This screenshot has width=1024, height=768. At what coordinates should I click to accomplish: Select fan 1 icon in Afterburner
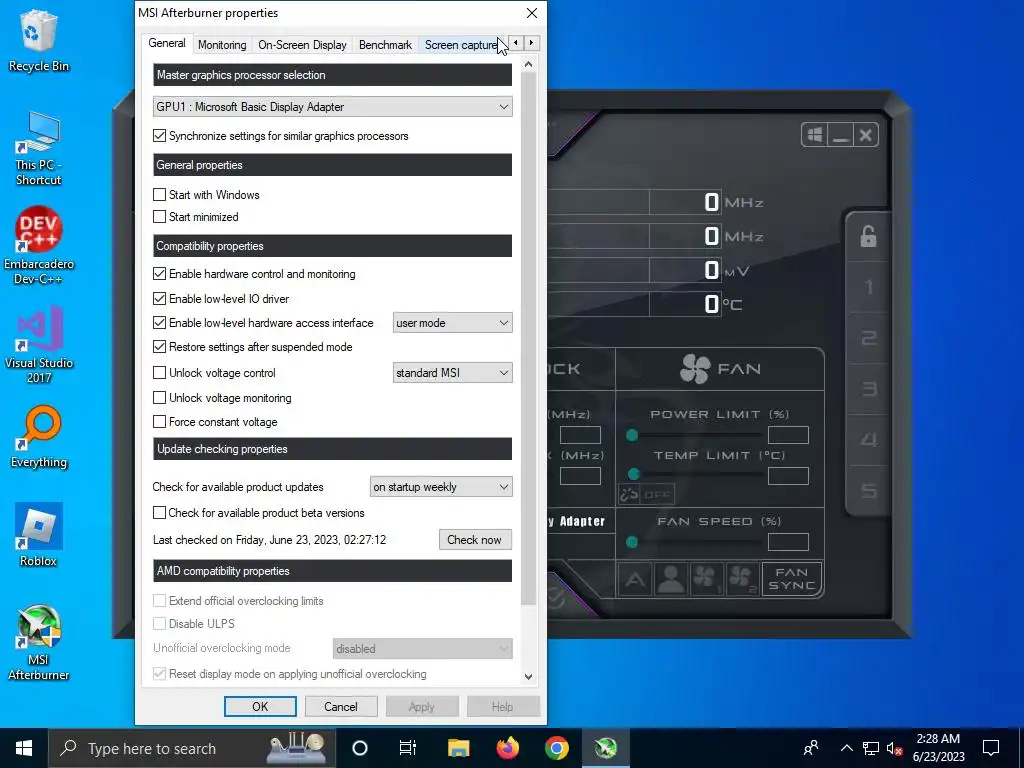(705, 579)
